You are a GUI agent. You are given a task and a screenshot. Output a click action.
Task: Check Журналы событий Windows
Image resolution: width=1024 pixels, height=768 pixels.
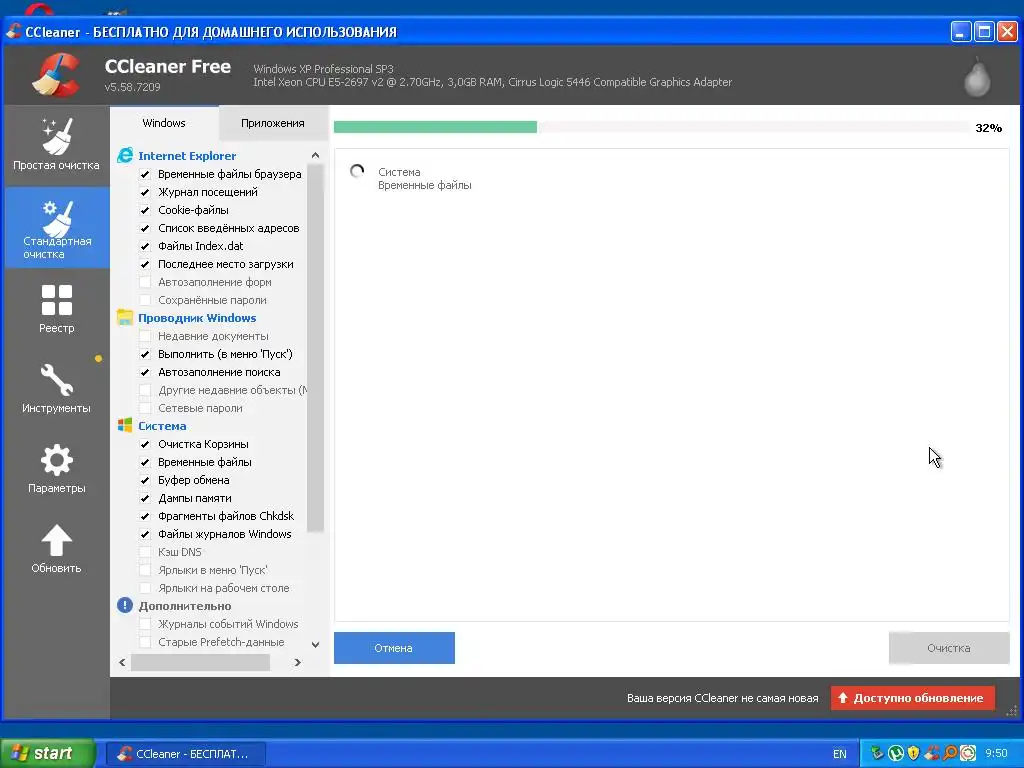pos(145,624)
